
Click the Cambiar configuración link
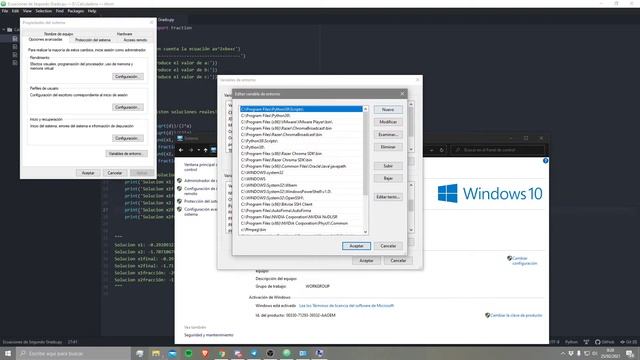pyautogui.click(x=524, y=261)
